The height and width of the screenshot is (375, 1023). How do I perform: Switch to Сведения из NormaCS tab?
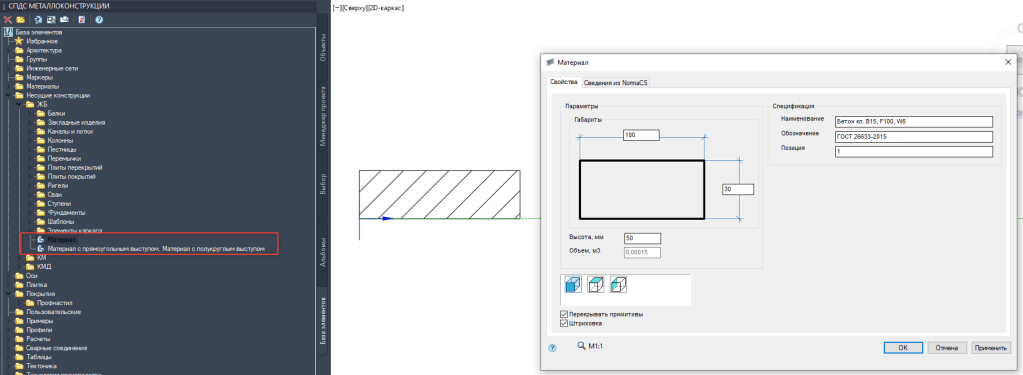(x=615, y=82)
